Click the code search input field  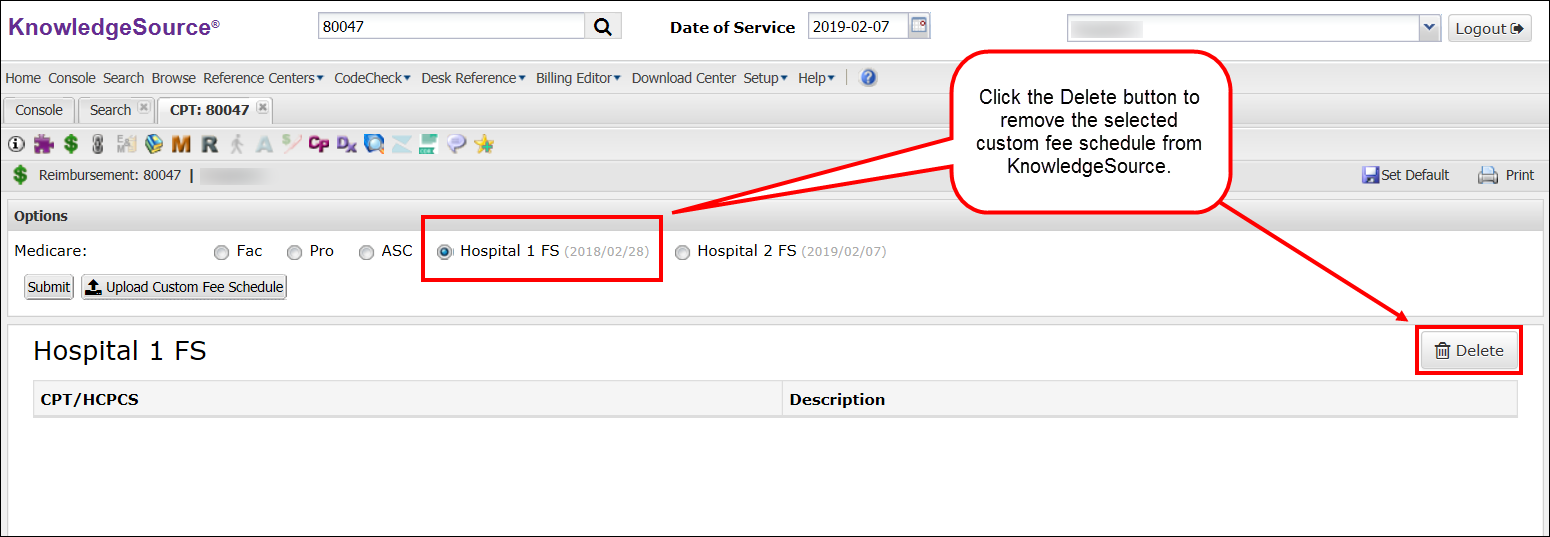coord(450,27)
